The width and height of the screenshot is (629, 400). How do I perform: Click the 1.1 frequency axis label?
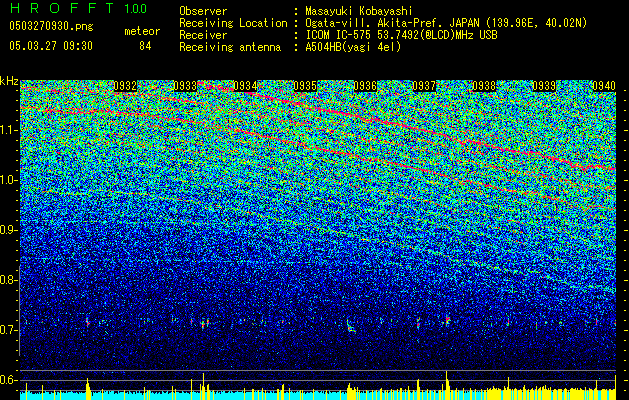click(x=9, y=130)
